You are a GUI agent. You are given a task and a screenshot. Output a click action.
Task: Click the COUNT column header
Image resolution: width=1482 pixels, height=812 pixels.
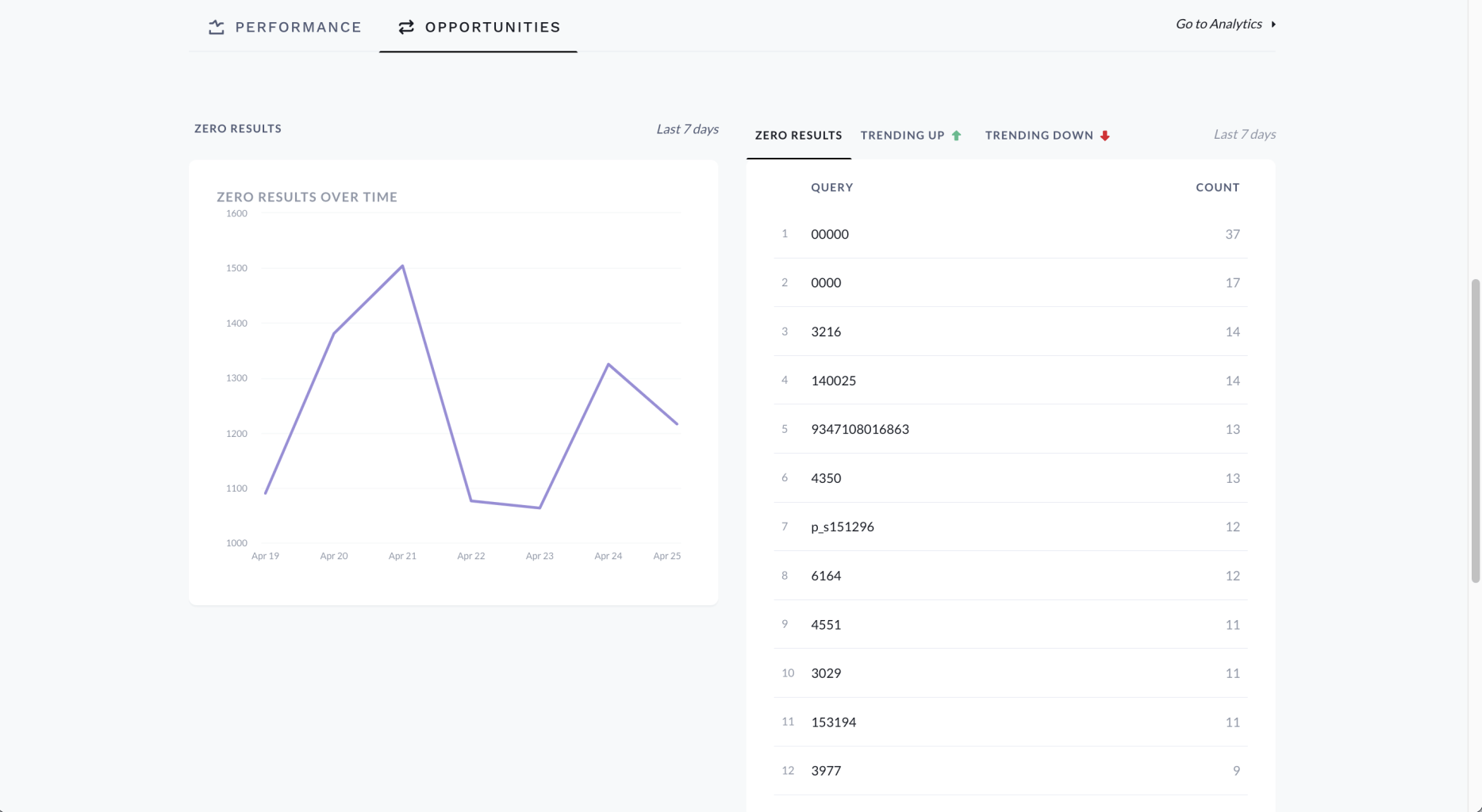1218,188
